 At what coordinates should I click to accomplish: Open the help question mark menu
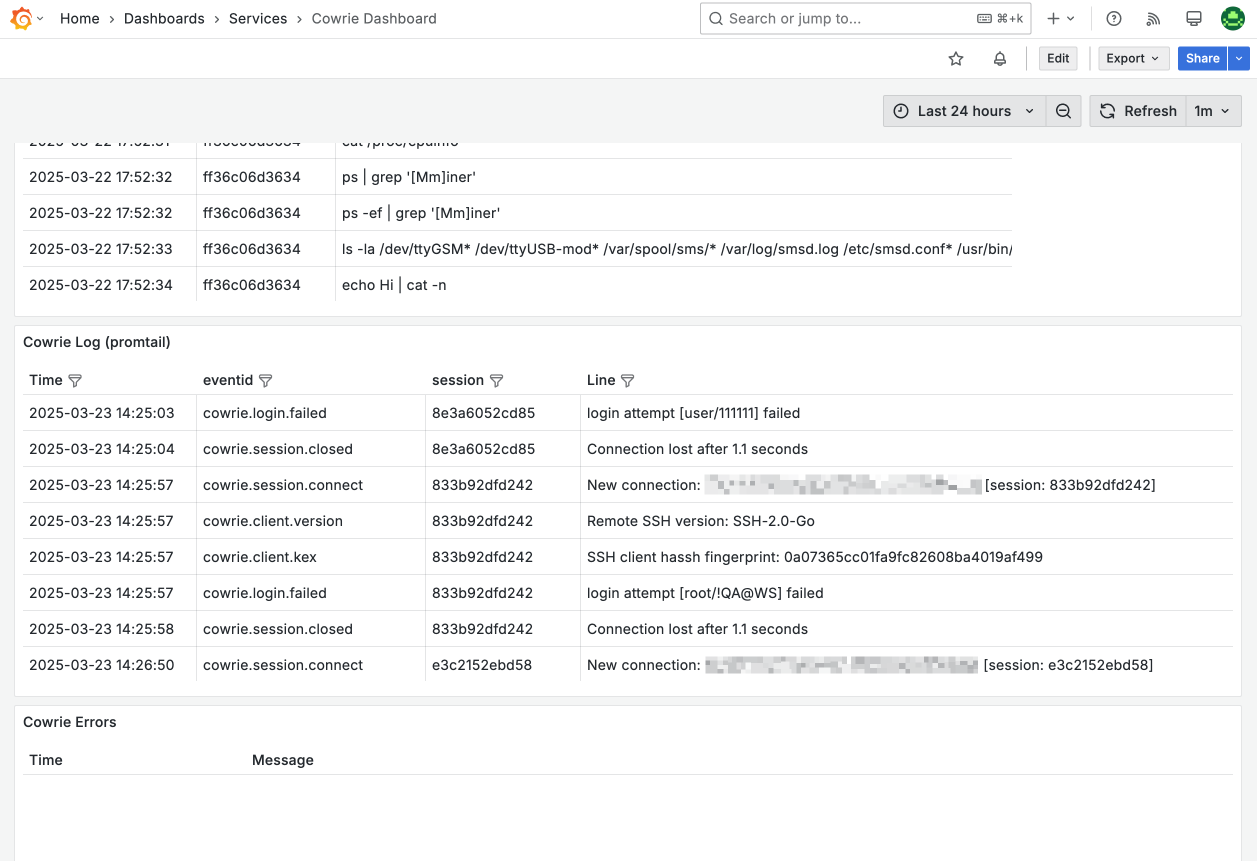point(1114,18)
